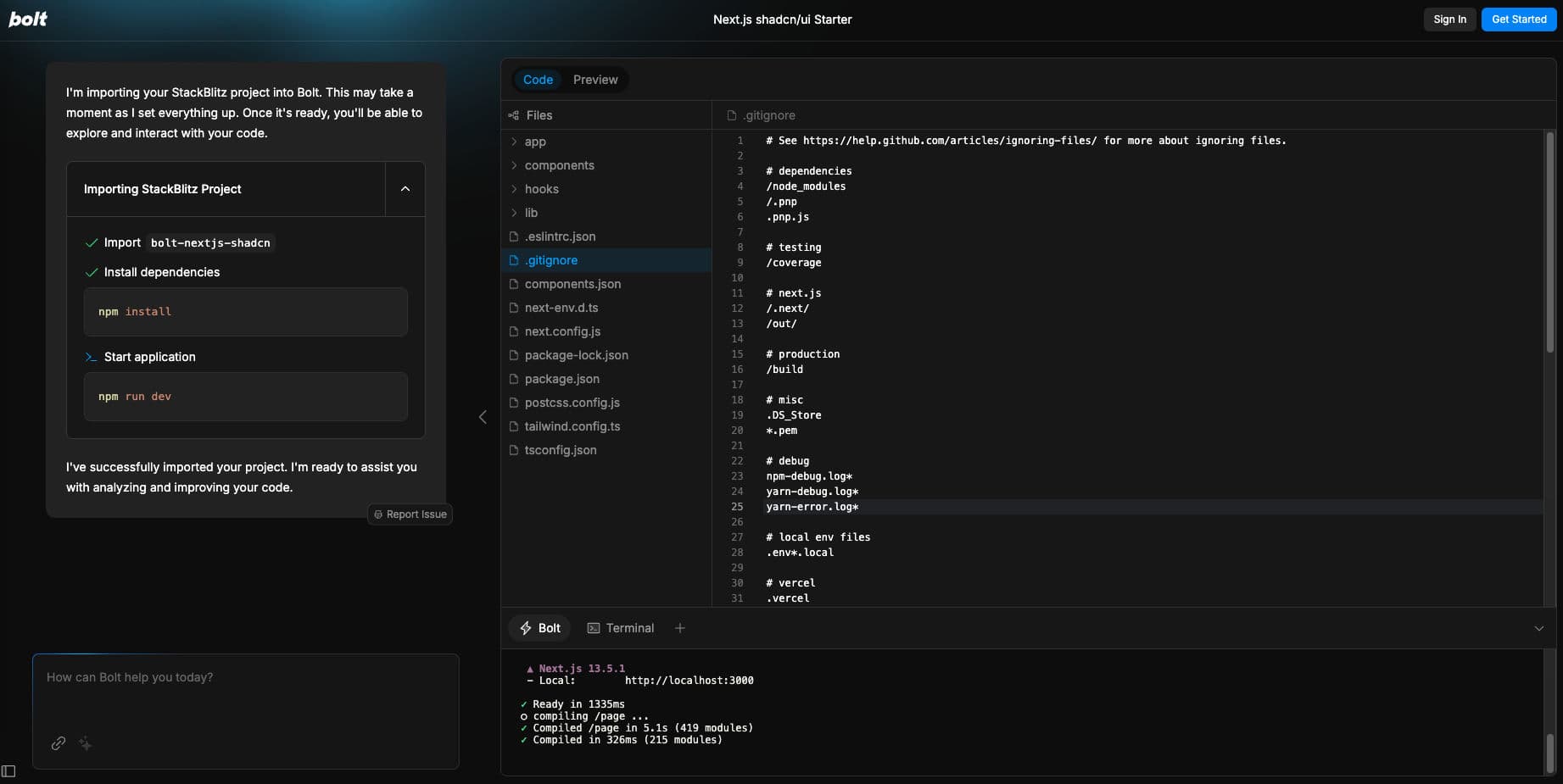
Task: Click the attach link icon in chat box
Action: [x=59, y=743]
